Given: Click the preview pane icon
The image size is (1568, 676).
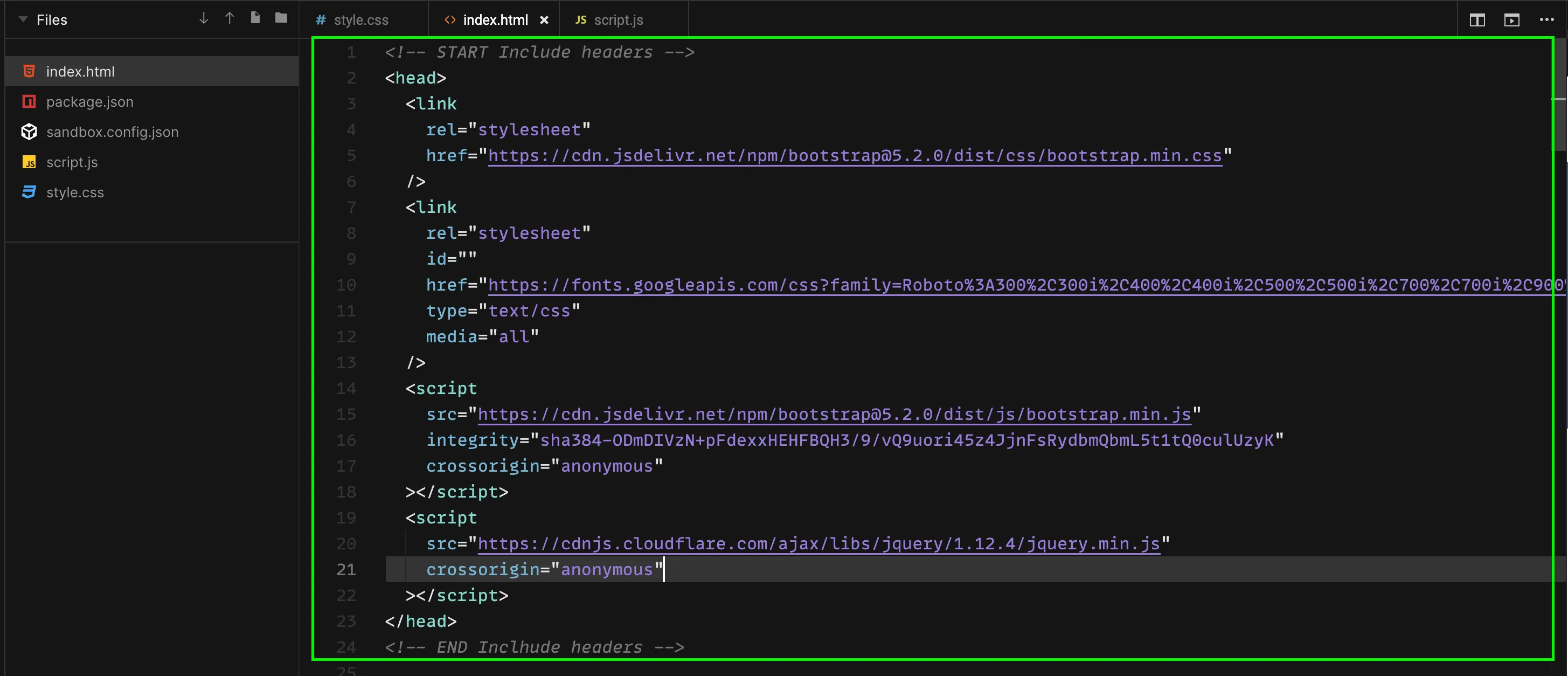Looking at the screenshot, I should [x=1512, y=20].
